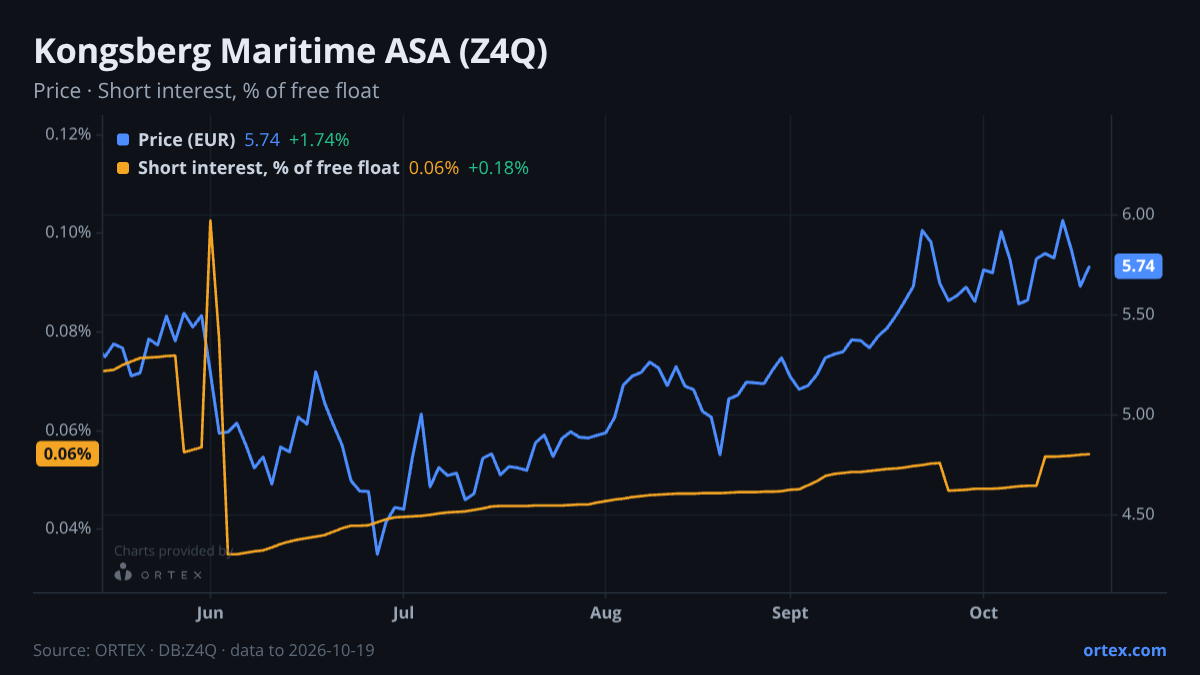1200x675 pixels.
Task: Click the ortex.com link
Action: coord(1124,650)
